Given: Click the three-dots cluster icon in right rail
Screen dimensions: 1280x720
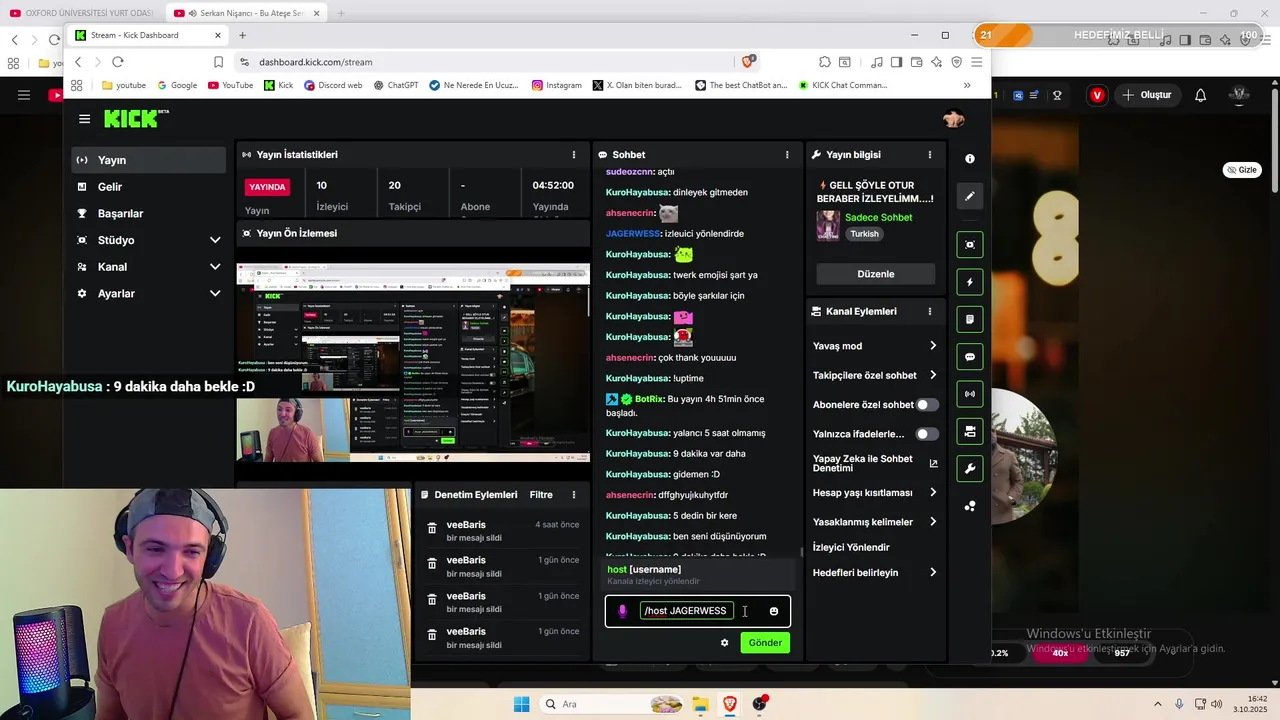Looking at the screenshot, I should point(969,506).
